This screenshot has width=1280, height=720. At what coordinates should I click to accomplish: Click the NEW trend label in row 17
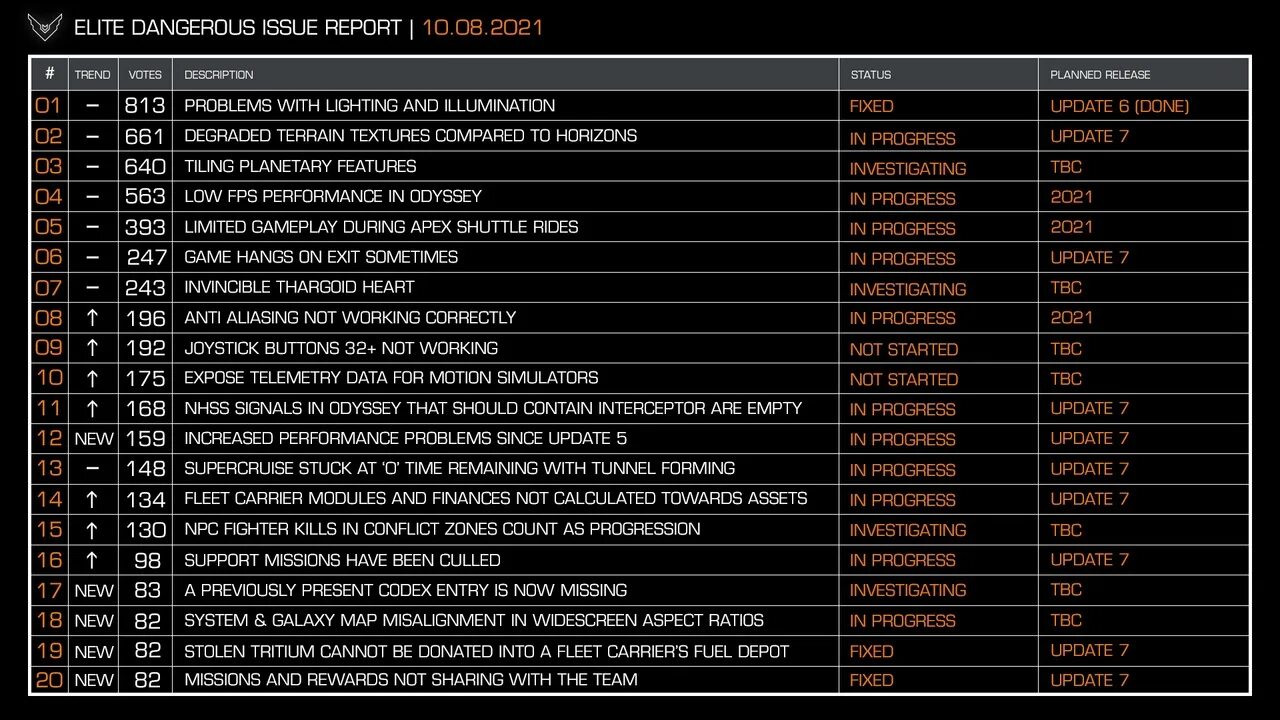pos(94,591)
